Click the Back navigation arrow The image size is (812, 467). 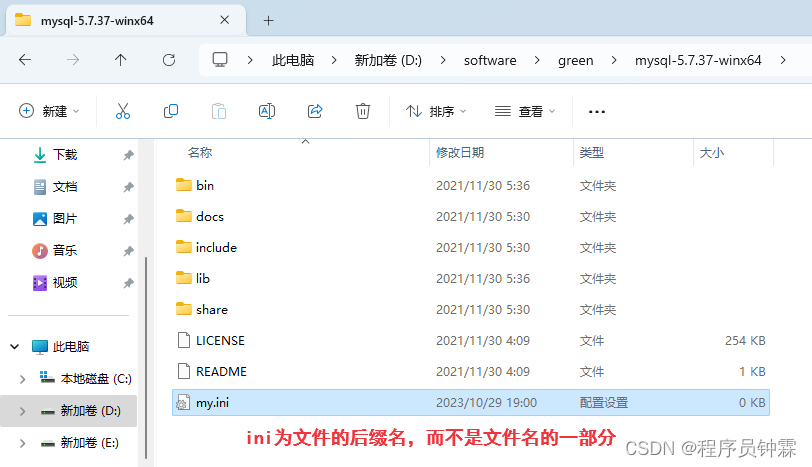point(25,60)
